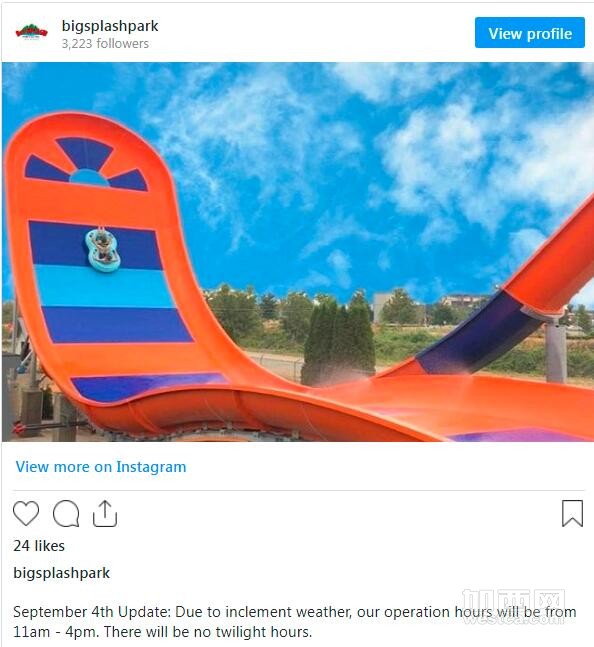594x647 pixels.
Task: Click the sunburst design atop the slide wall
Action: coord(86,164)
